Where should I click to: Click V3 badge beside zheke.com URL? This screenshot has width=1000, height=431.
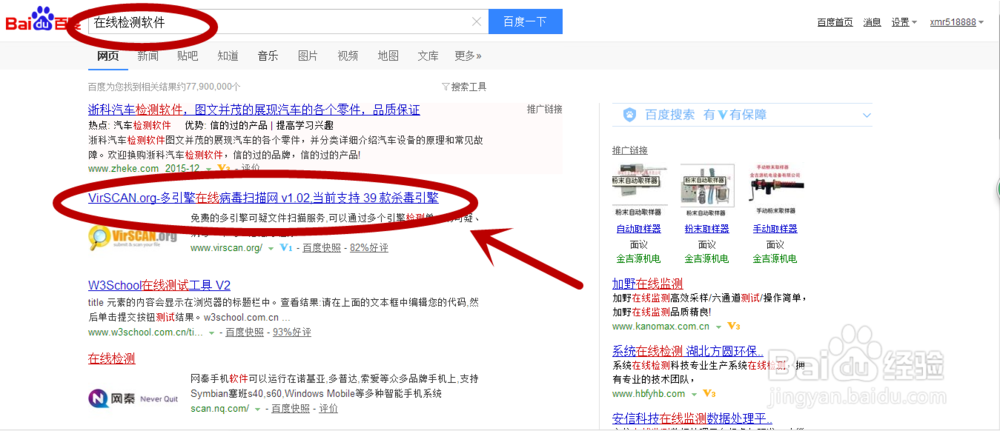(x=223, y=169)
